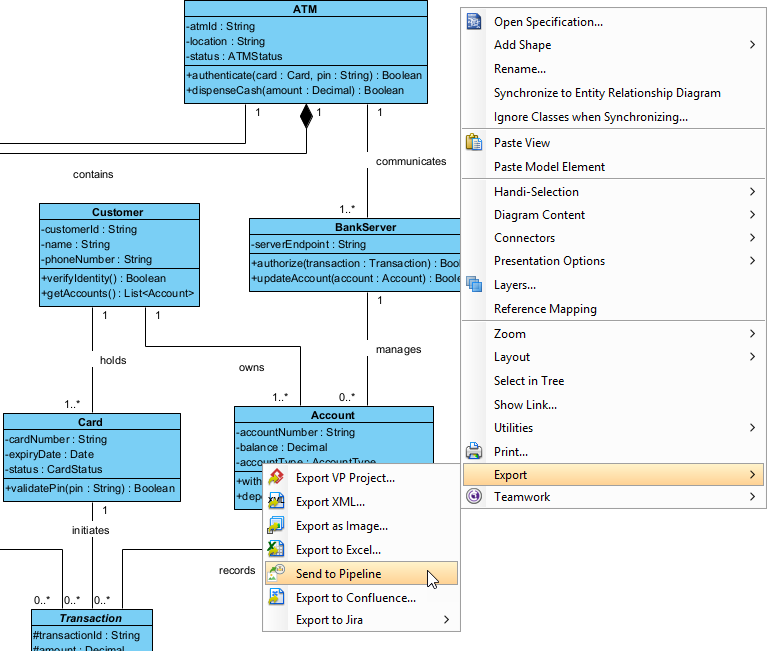Expand the Diagram Content submenu arrow
This screenshot has width=767, height=651.
pos(752,215)
